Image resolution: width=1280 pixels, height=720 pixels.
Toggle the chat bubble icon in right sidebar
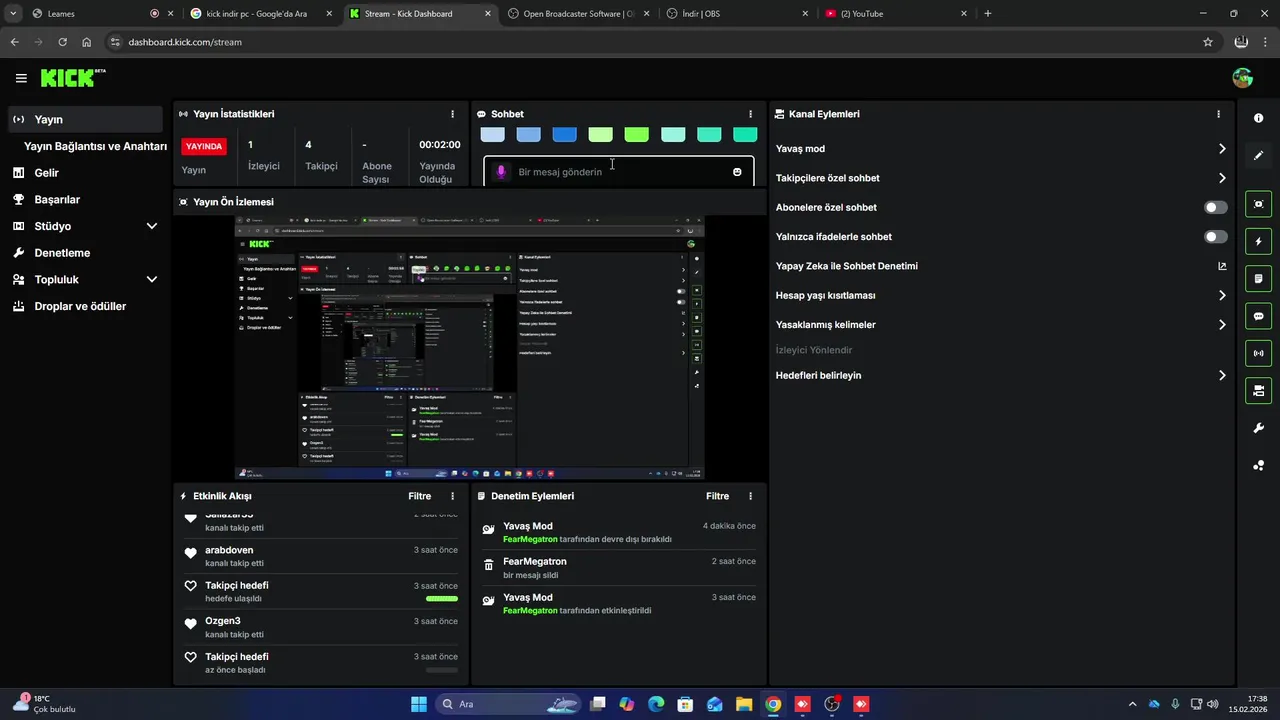(1259, 316)
